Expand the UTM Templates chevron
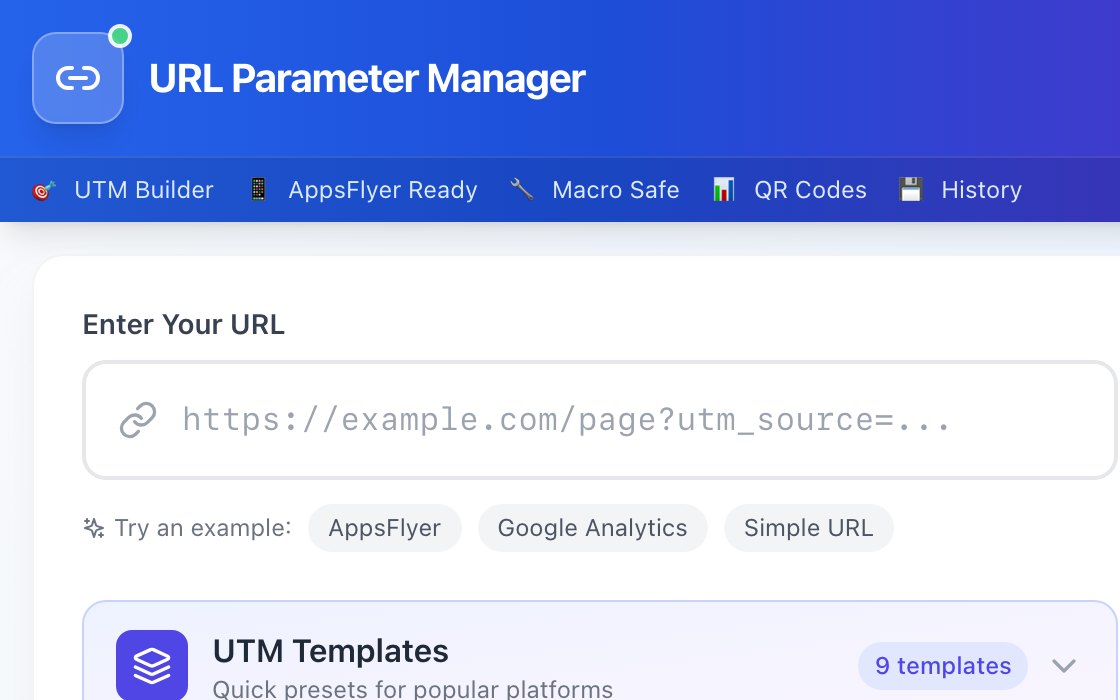Screen dimensions: 1120x700 1064,666
